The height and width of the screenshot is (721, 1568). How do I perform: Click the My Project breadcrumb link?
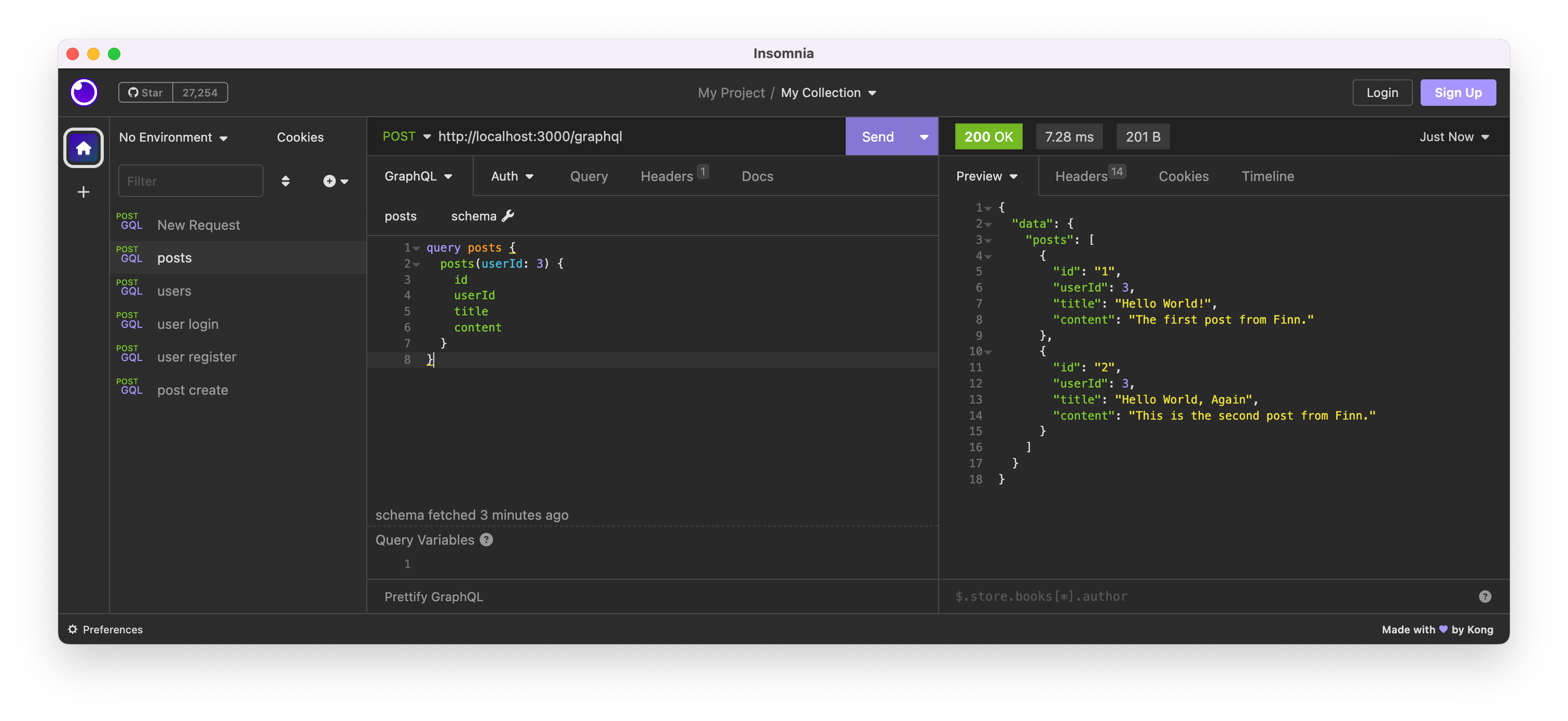731,92
